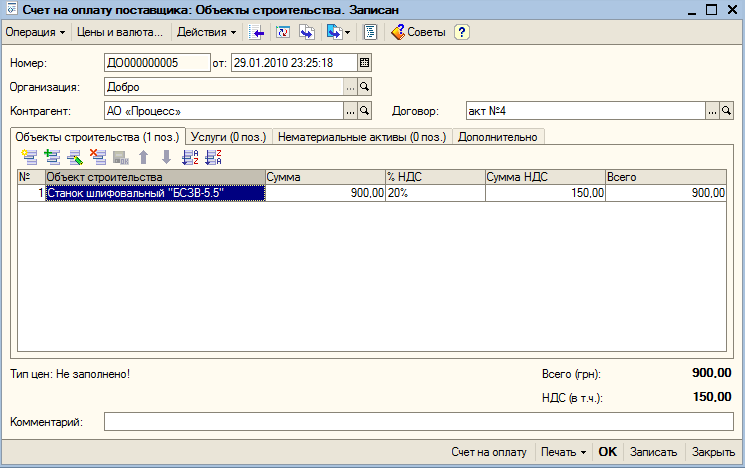Open the document report toolbar icon
Viewport: 745px width, 468px height.
[x=370, y=33]
